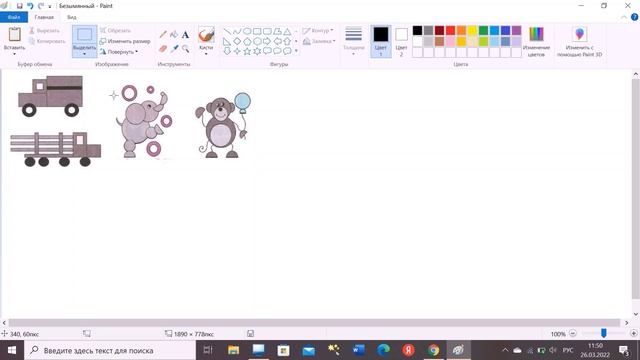Choose the Down arrow shape

coord(227,51)
